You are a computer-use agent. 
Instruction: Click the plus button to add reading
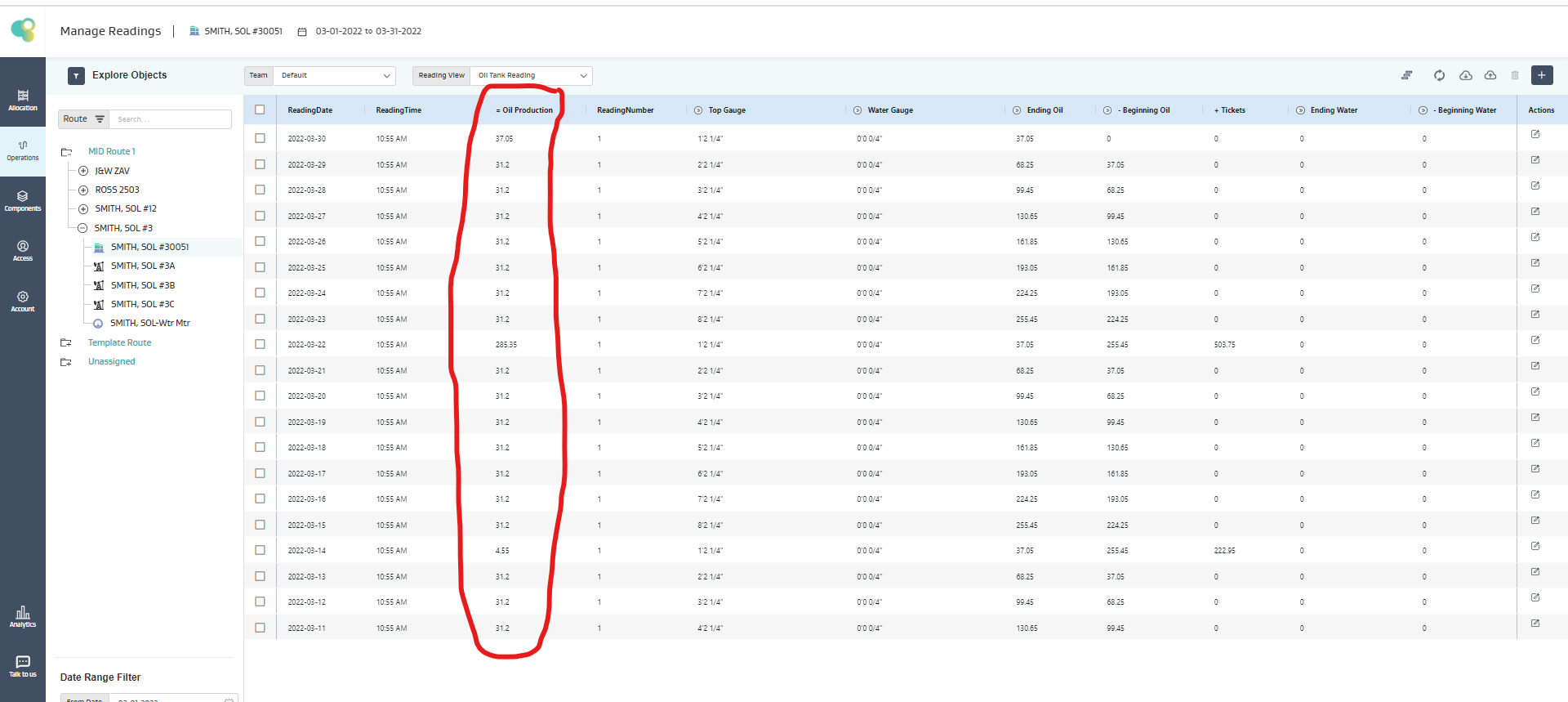[x=1541, y=75]
